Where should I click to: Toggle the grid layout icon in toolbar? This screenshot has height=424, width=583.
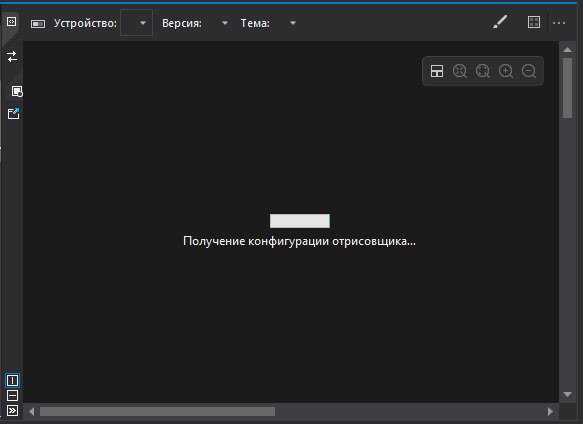[x=534, y=22]
